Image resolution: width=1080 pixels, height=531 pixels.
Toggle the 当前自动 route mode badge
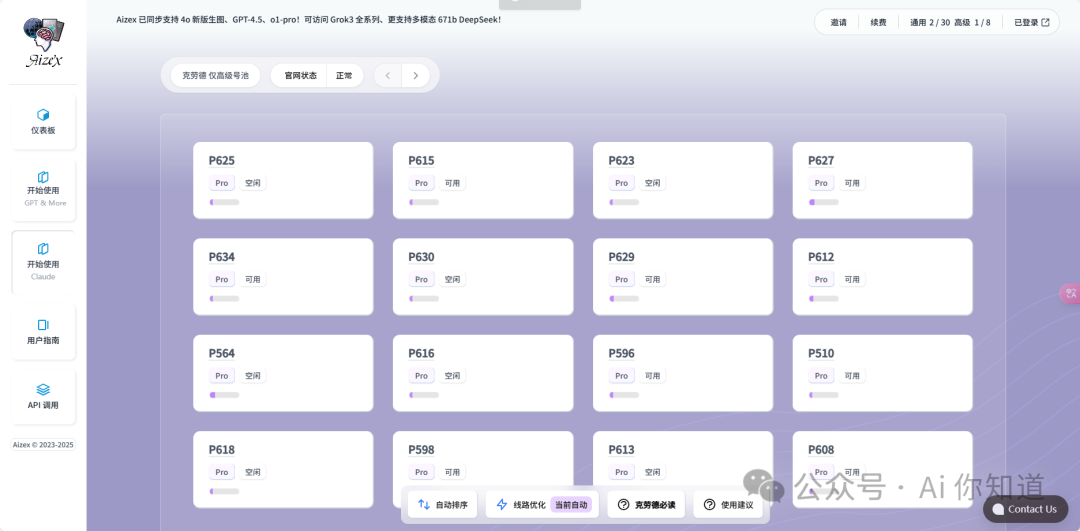click(571, 505)
